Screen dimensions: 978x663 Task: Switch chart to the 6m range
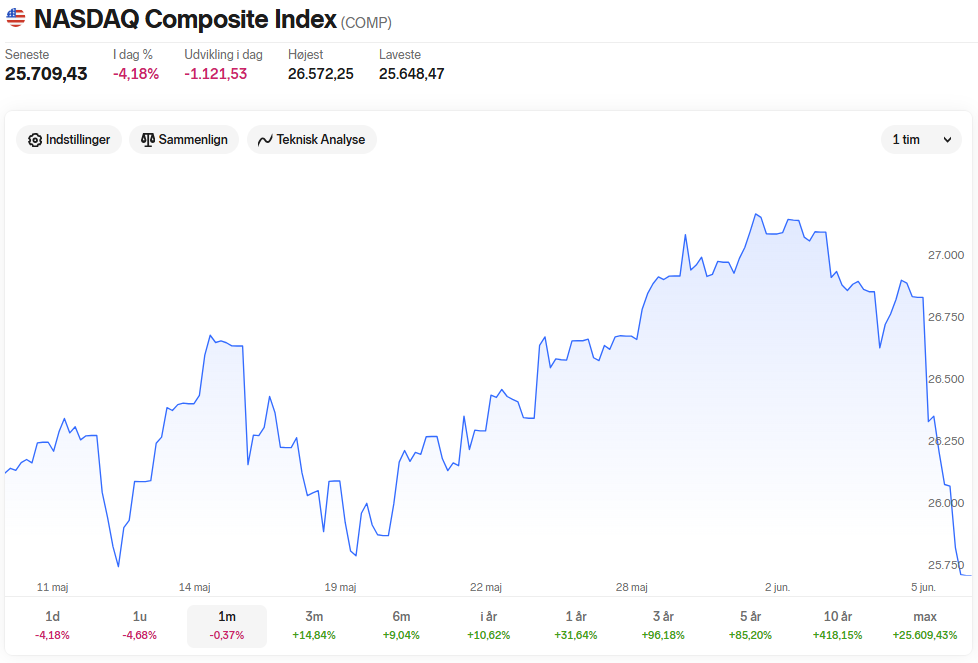point(402,626)
